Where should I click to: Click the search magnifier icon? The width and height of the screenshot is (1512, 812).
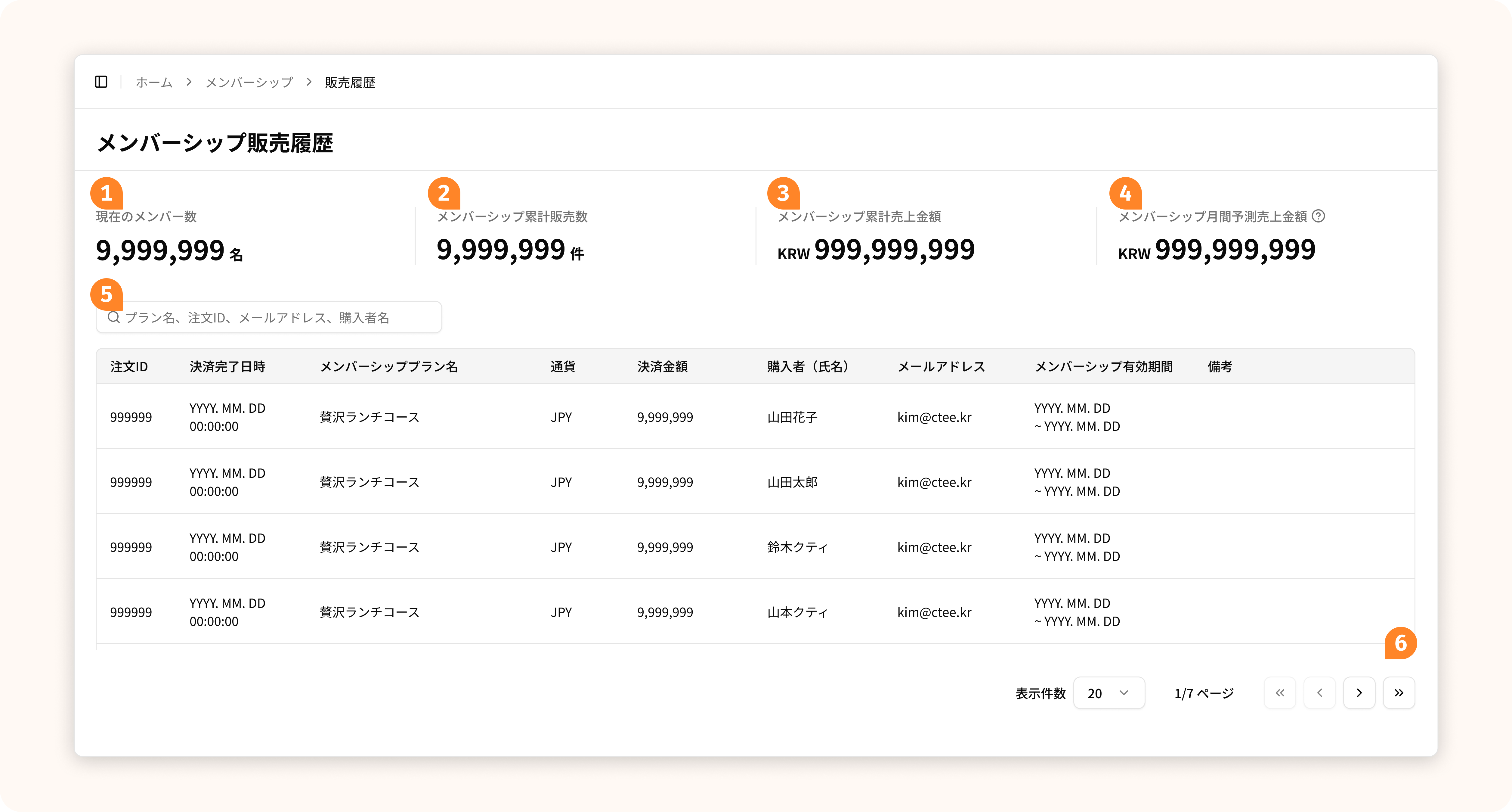114,318
